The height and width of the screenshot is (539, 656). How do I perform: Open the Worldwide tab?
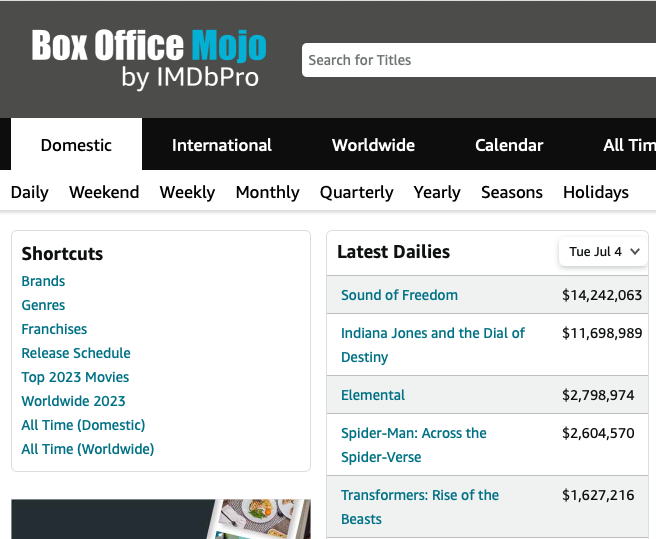click(x=373, y=145)
